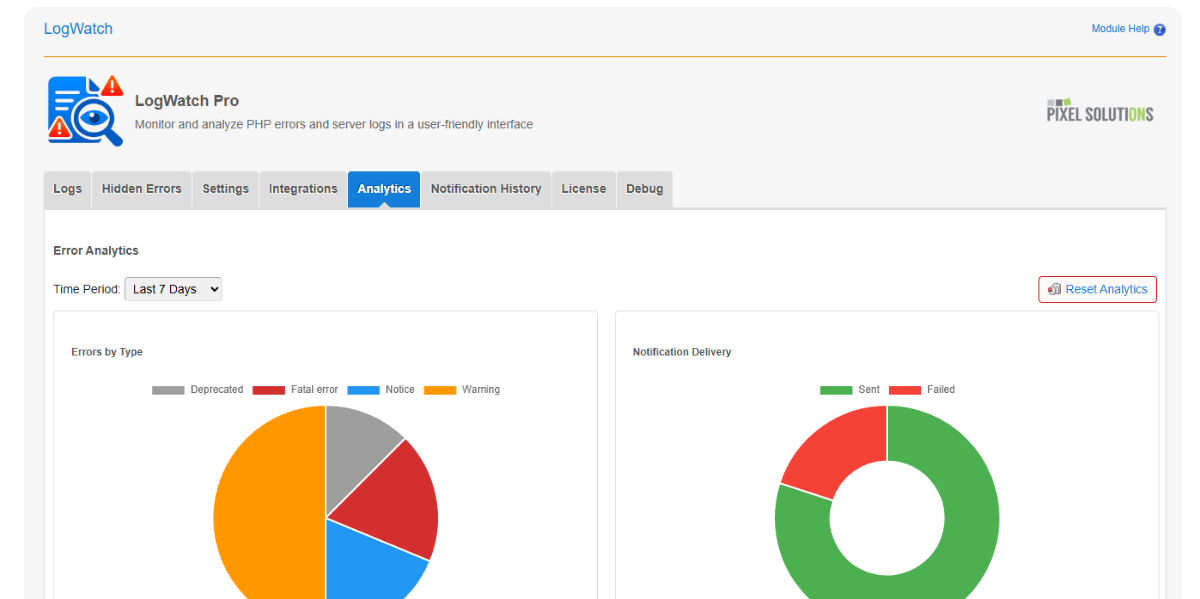1200x599 pixels.
Task: Click the Module Help question mark icon
Action: coord(1160,30)
